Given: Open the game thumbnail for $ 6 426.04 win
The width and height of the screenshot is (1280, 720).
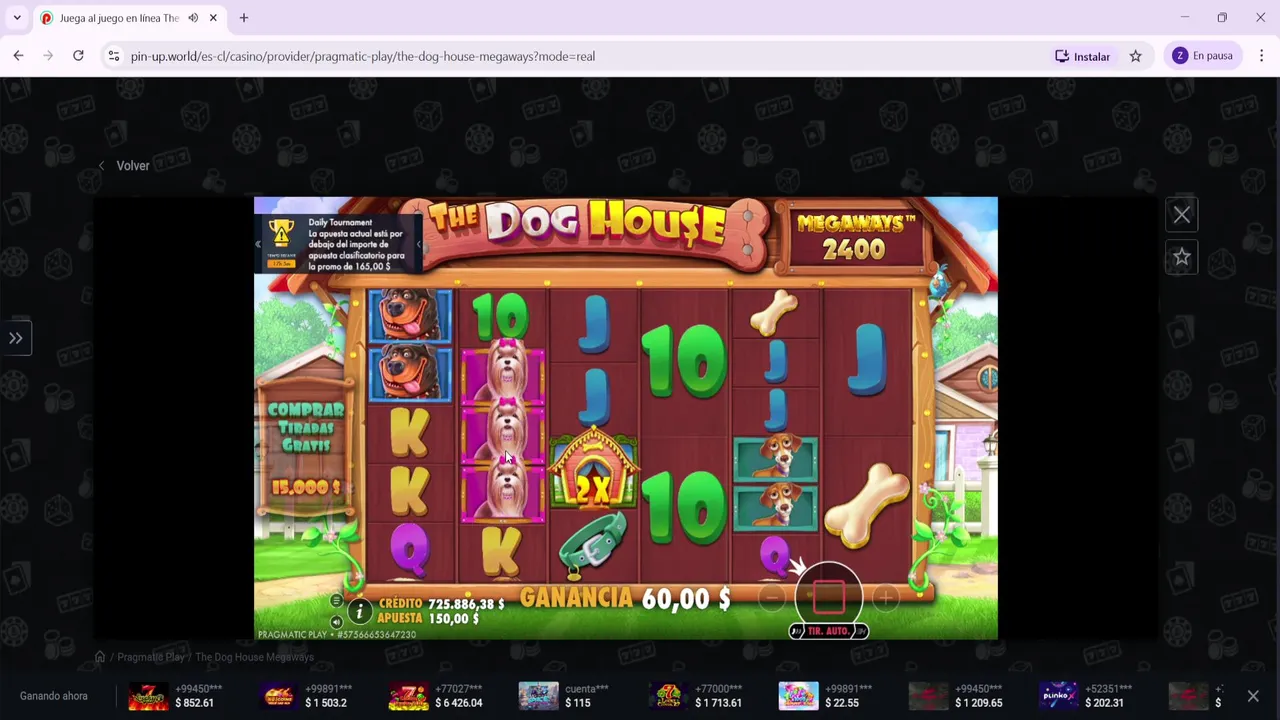Looking at the screenshot, I should [x=408, y=696].
